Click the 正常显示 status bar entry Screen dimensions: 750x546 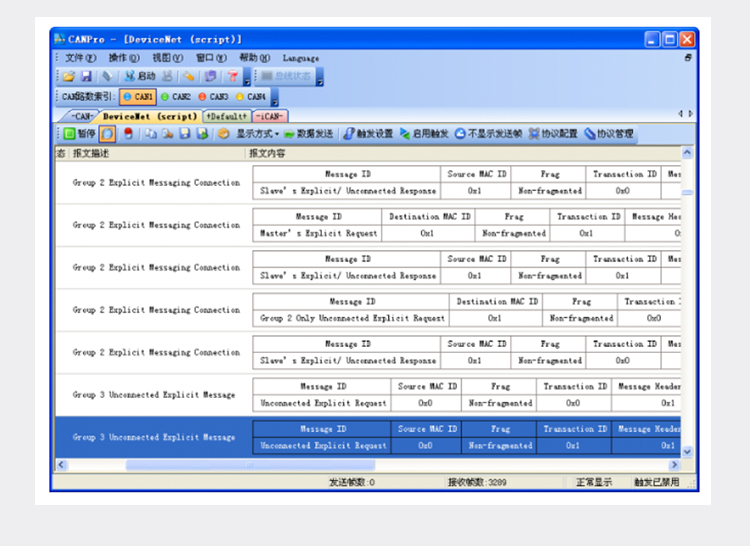[594, 482]
